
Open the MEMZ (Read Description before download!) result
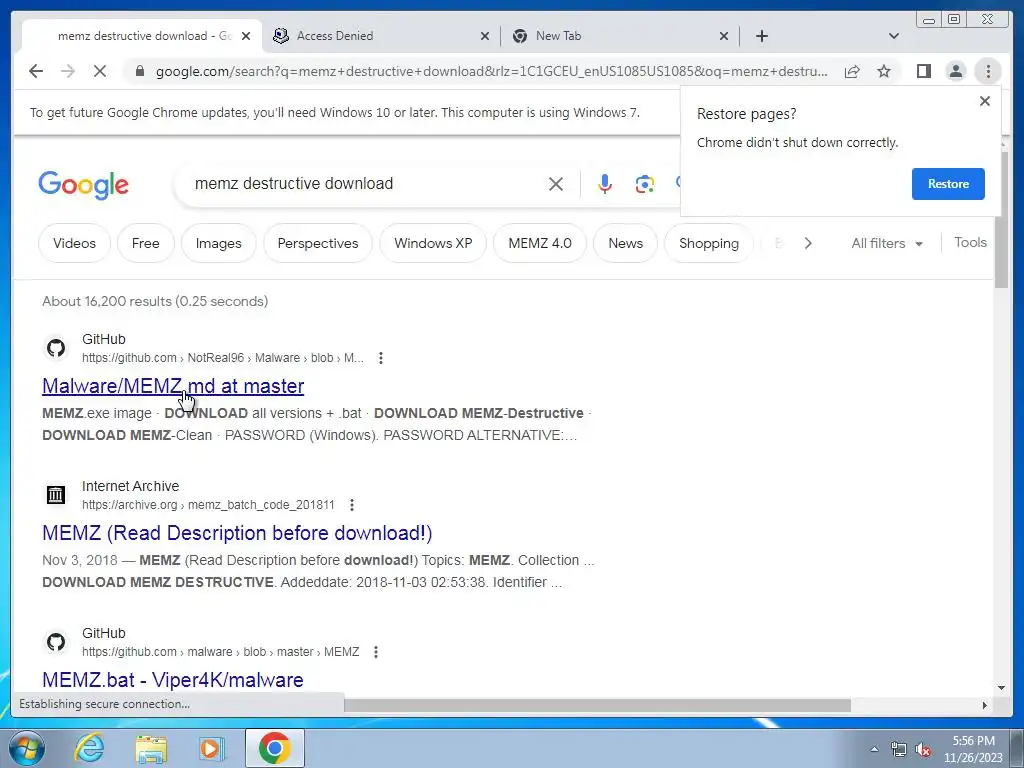click(x=237, y=533)
